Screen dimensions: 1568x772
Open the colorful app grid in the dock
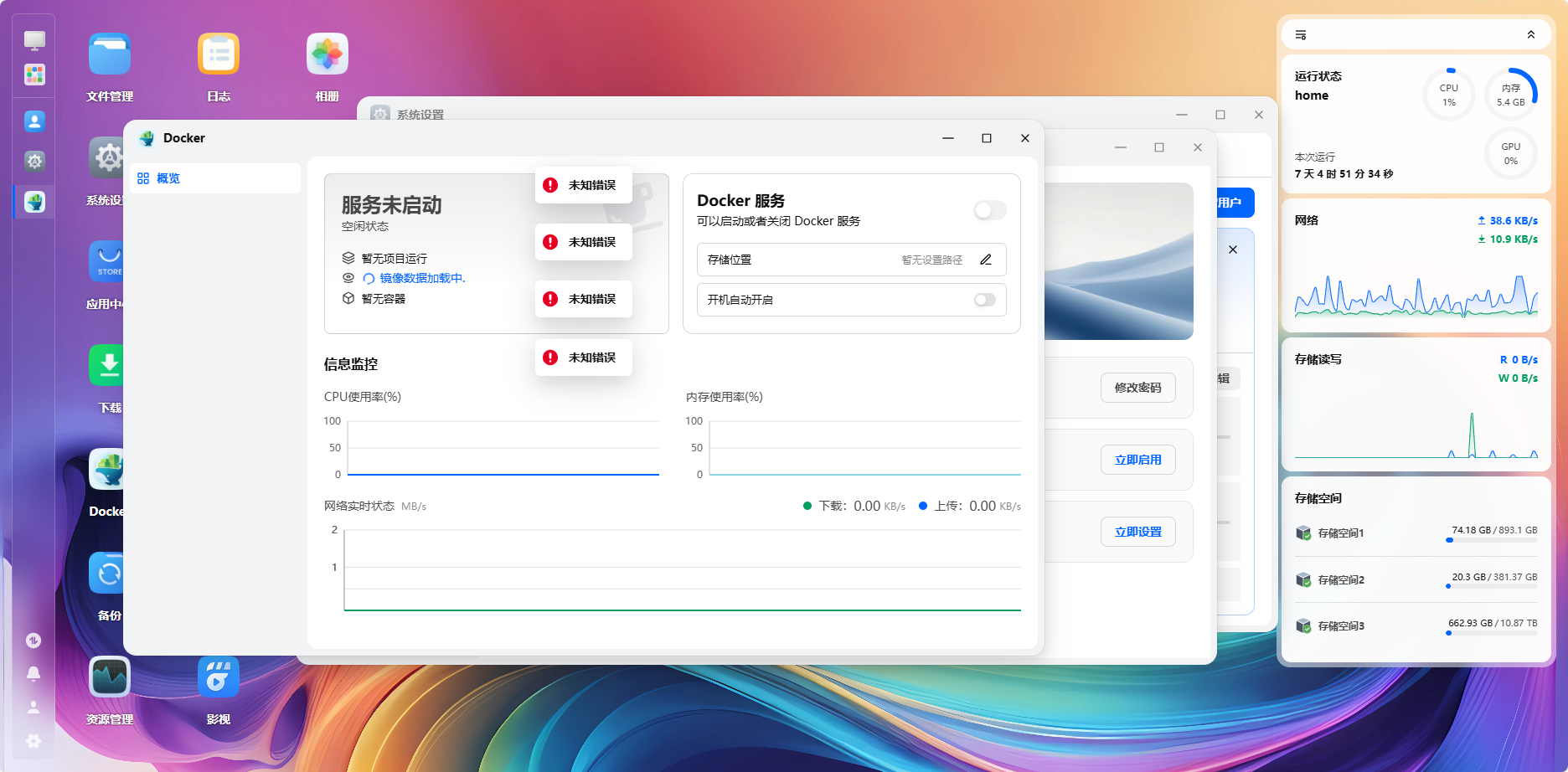(x=34, y=75)
